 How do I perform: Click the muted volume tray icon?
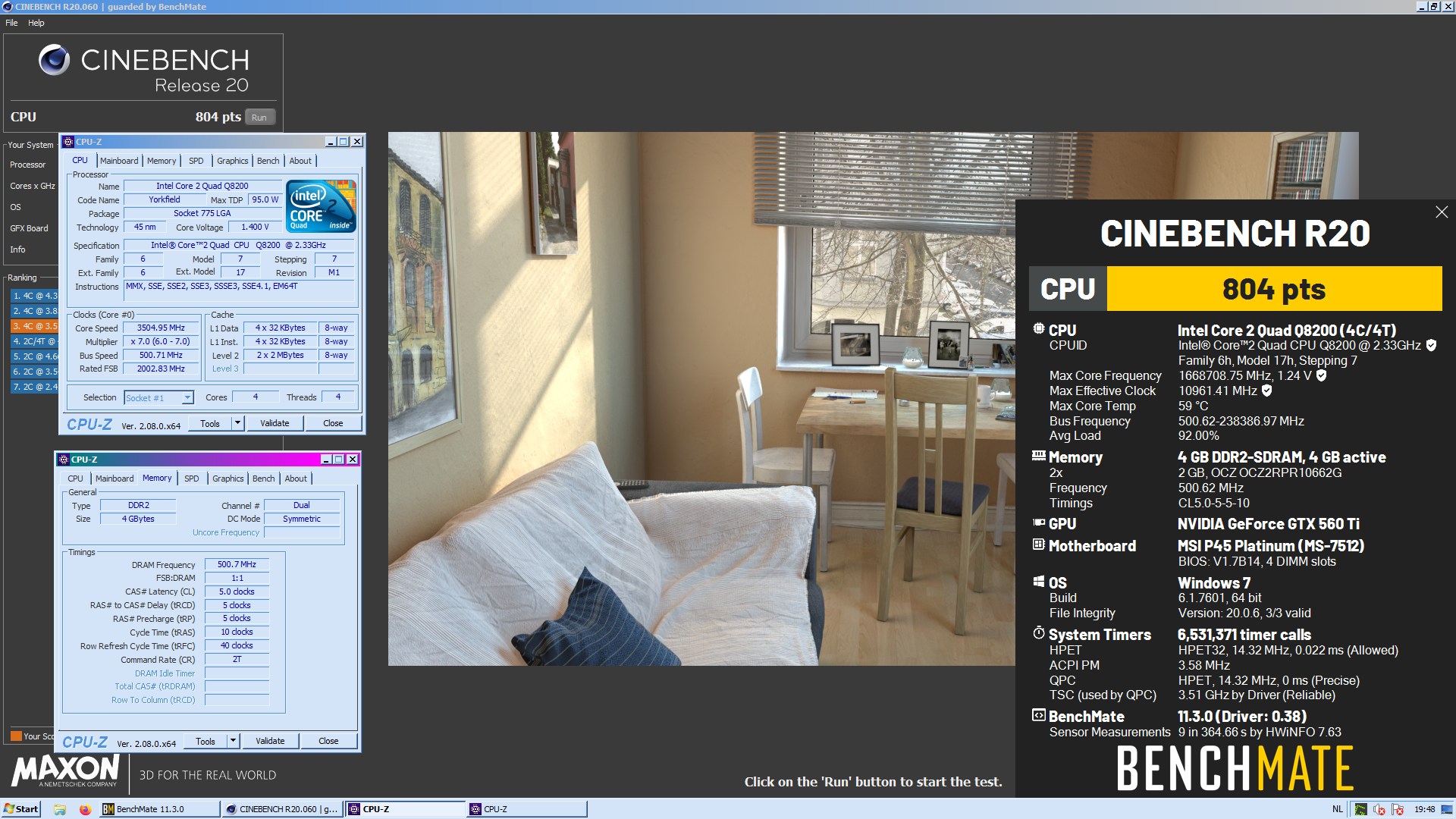(x=1379, y=809)
